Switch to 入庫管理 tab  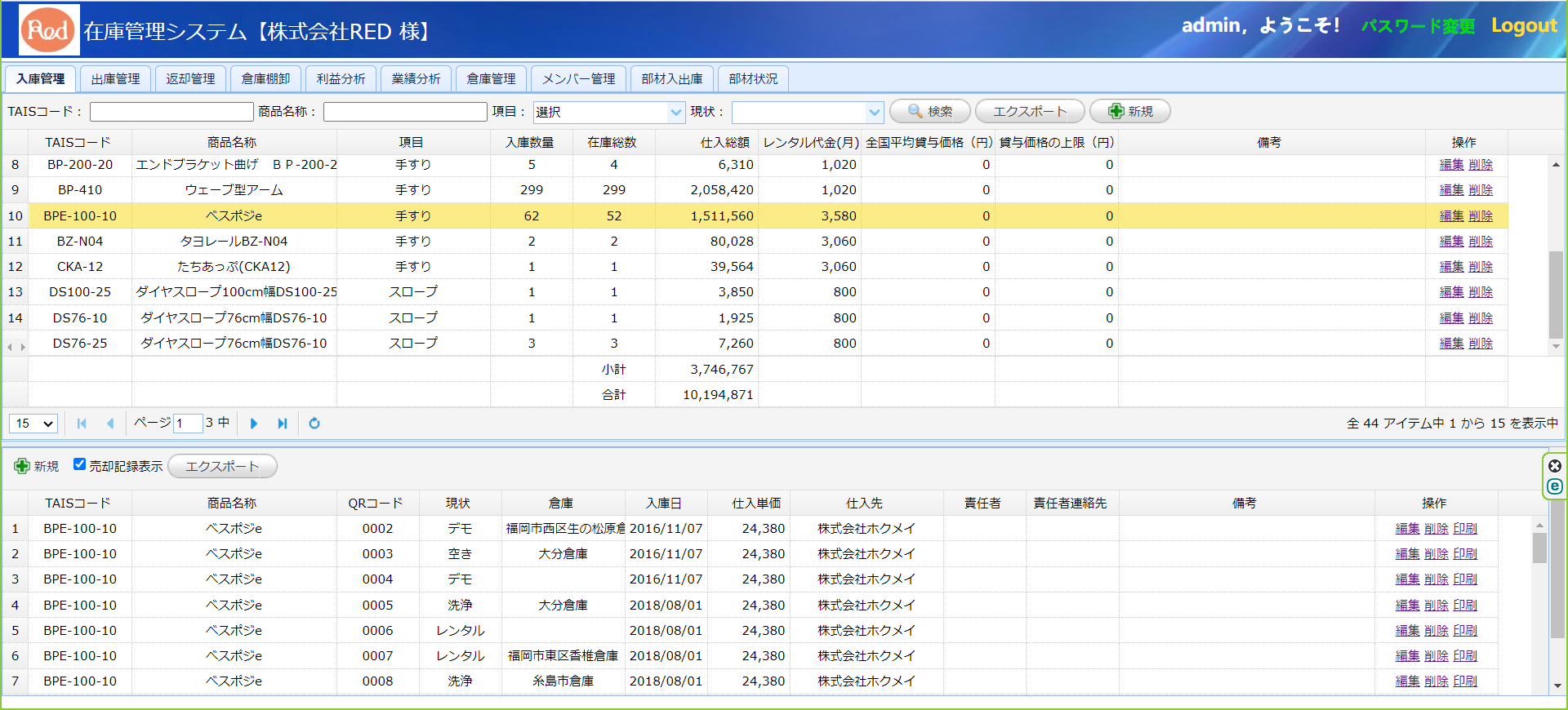click(41, 79)
